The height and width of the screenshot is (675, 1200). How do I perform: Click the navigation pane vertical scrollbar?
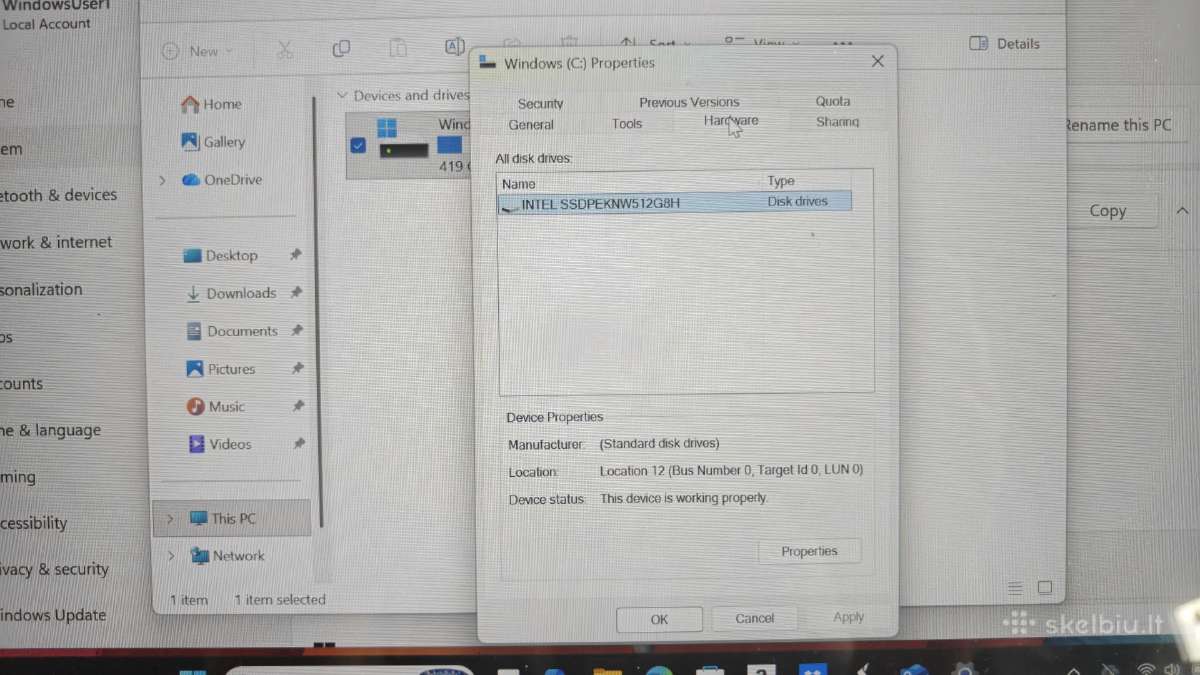318,310
